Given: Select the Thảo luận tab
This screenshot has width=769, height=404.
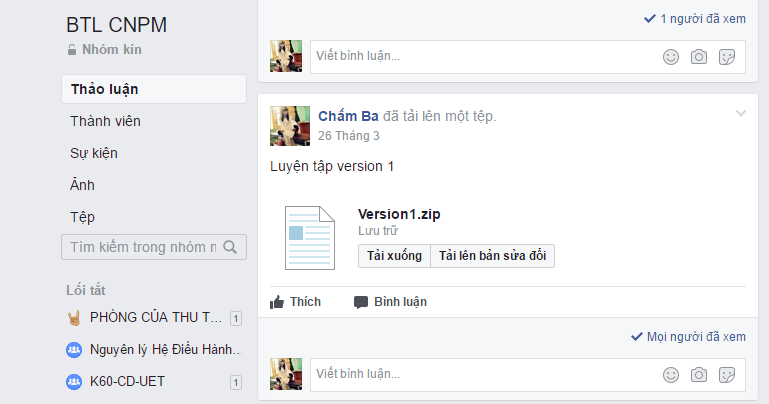Looking at the screenshot, I should click(x=104, y=89).
